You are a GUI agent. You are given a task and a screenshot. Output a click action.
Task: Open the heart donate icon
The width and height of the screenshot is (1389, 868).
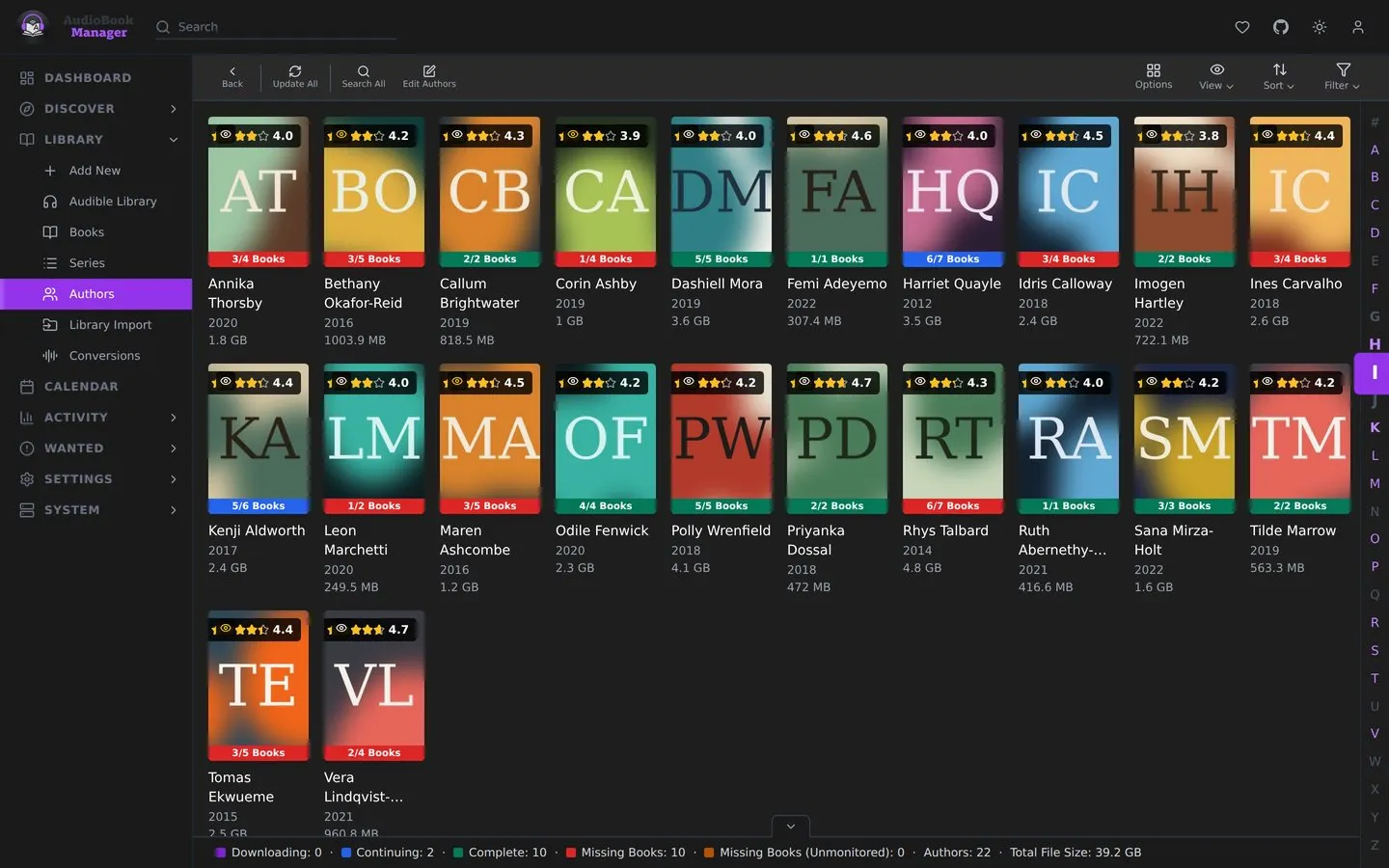coord(1242,27)
